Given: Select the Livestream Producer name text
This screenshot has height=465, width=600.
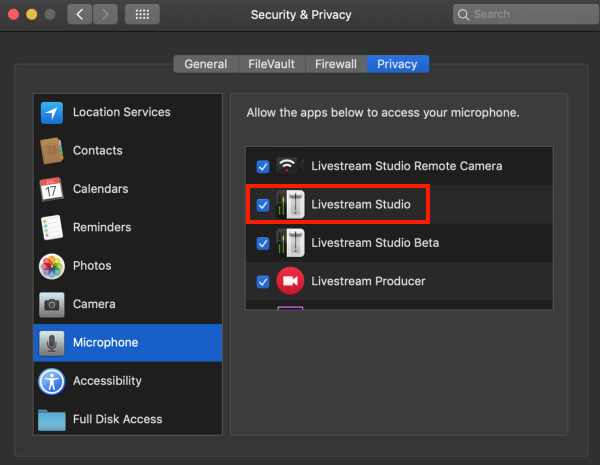Looking at the screenshot, I should (368, 281).
